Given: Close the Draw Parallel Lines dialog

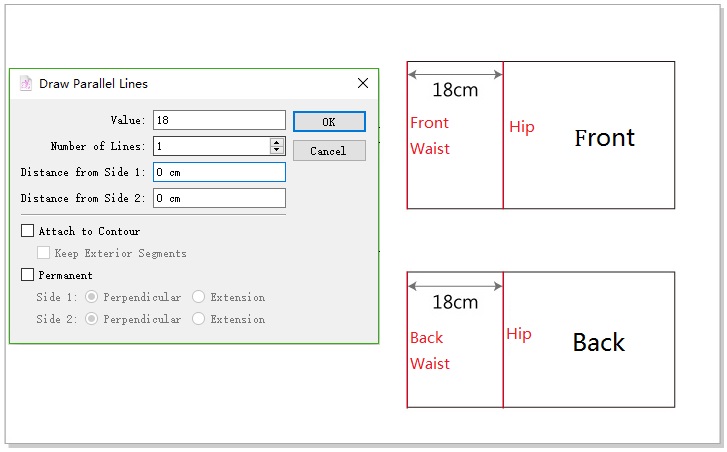Looking at the screenshot, I should 362,84.
